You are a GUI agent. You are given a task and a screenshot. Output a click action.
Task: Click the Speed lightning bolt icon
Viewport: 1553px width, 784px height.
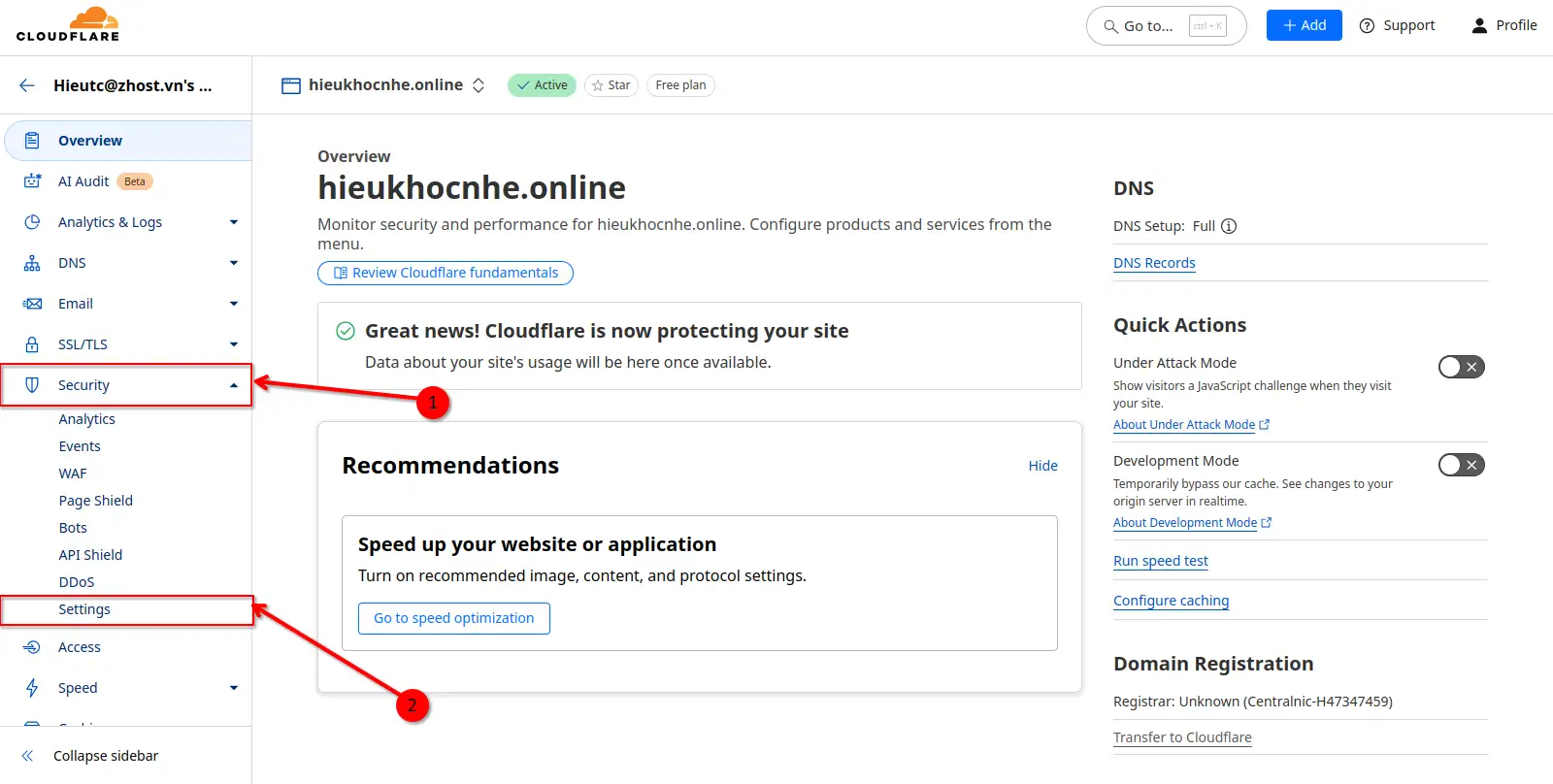(32, 688)
